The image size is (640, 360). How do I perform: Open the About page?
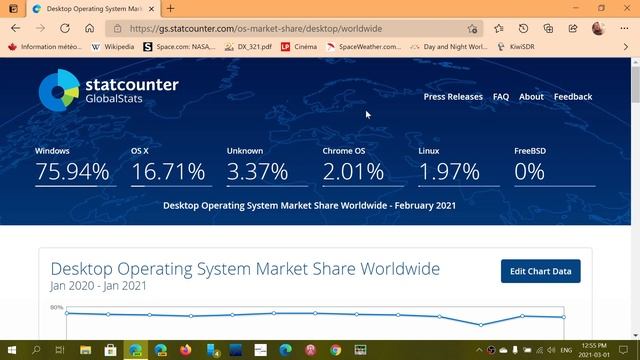pyautogui.click(x=531, y=97)
